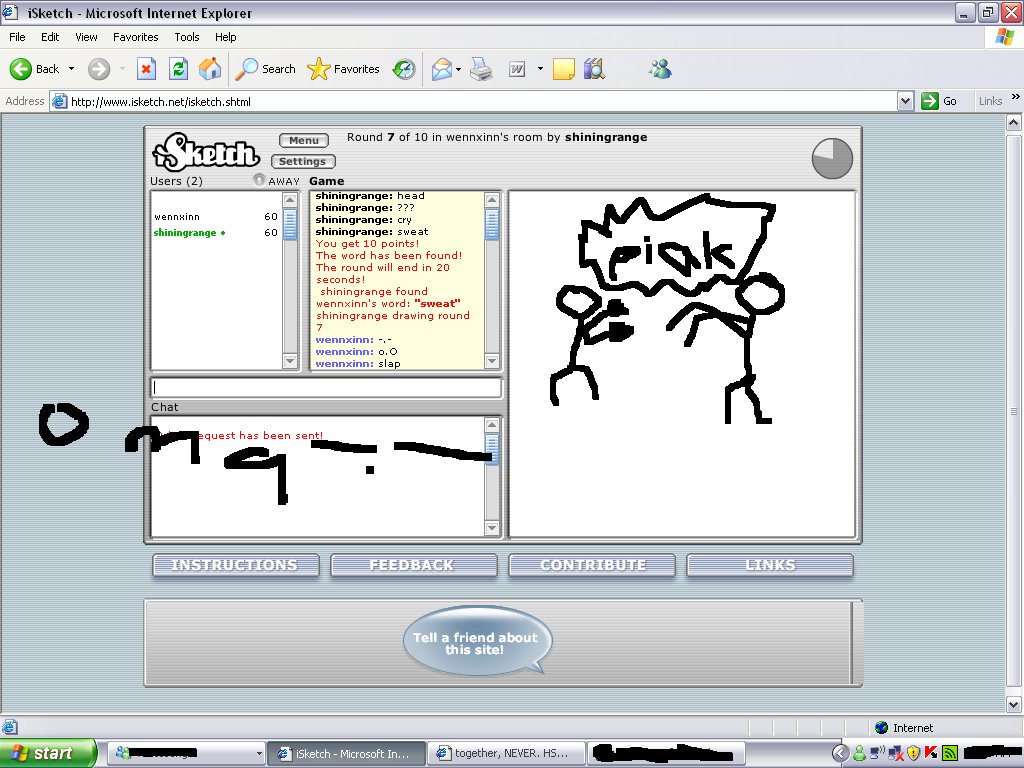1024x768 pixels.
Task: Open the View menu
Action: click(86, 37)
